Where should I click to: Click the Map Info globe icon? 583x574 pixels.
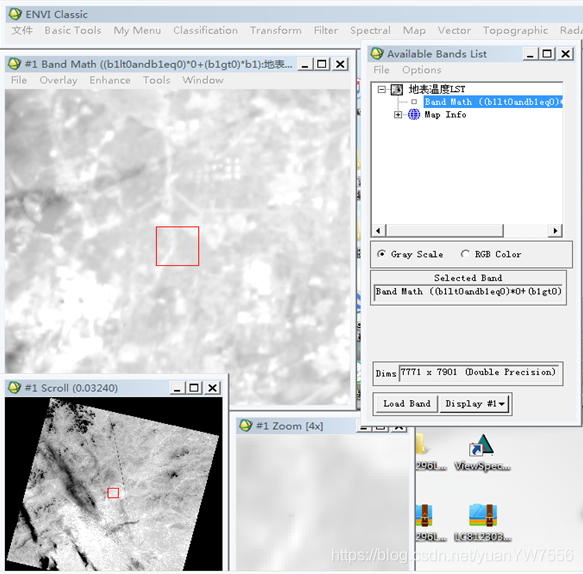(414, 115)
